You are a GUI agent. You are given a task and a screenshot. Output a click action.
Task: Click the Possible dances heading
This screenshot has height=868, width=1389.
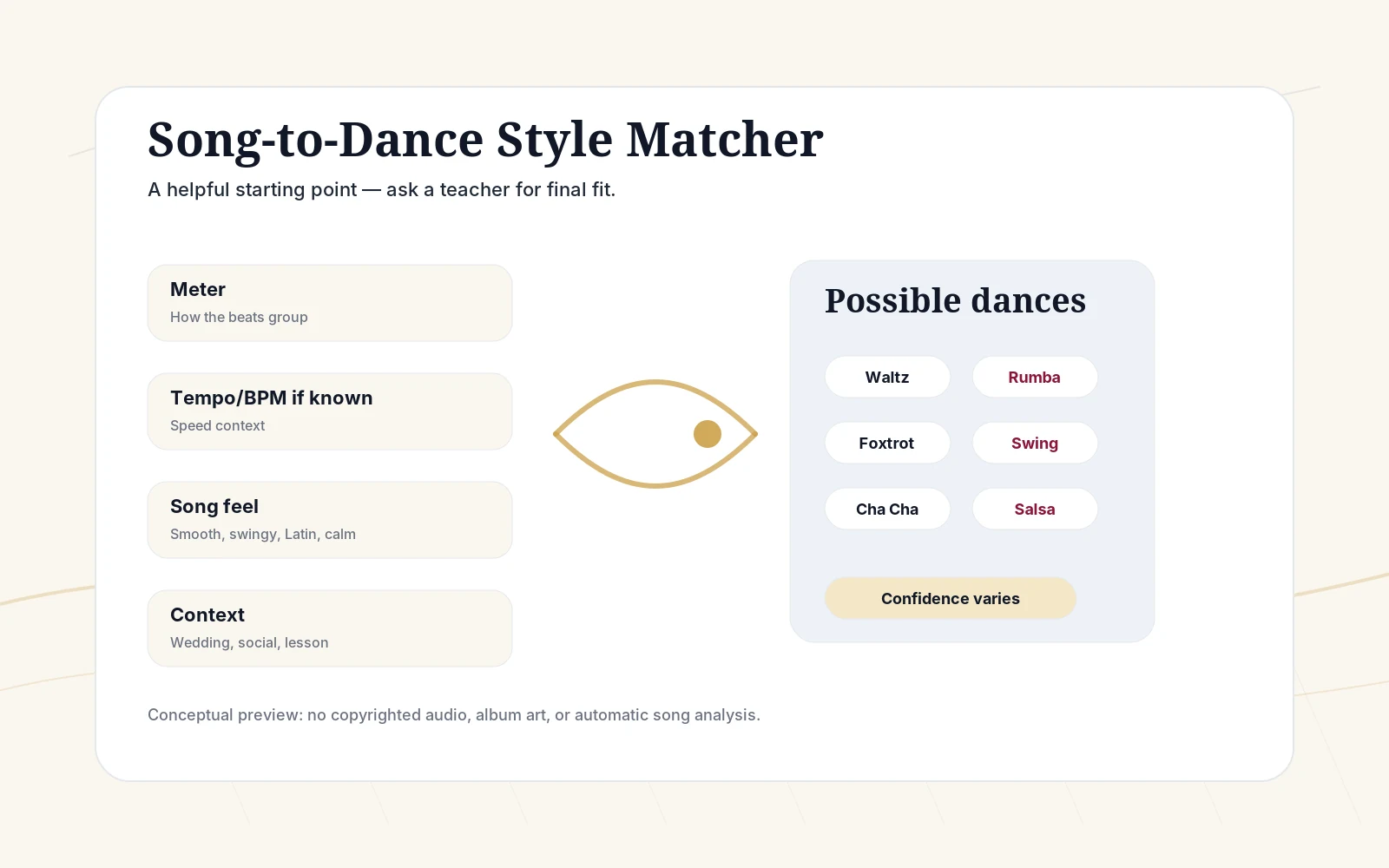coord(955,301)
